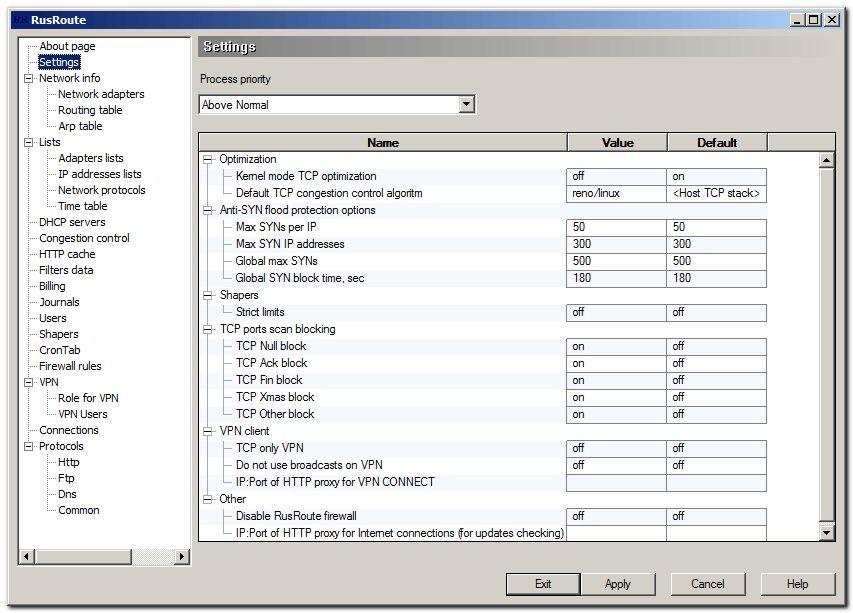Click the Cancel button
Viewport: 853px width, 613px height.
click(x=707, y=584)
